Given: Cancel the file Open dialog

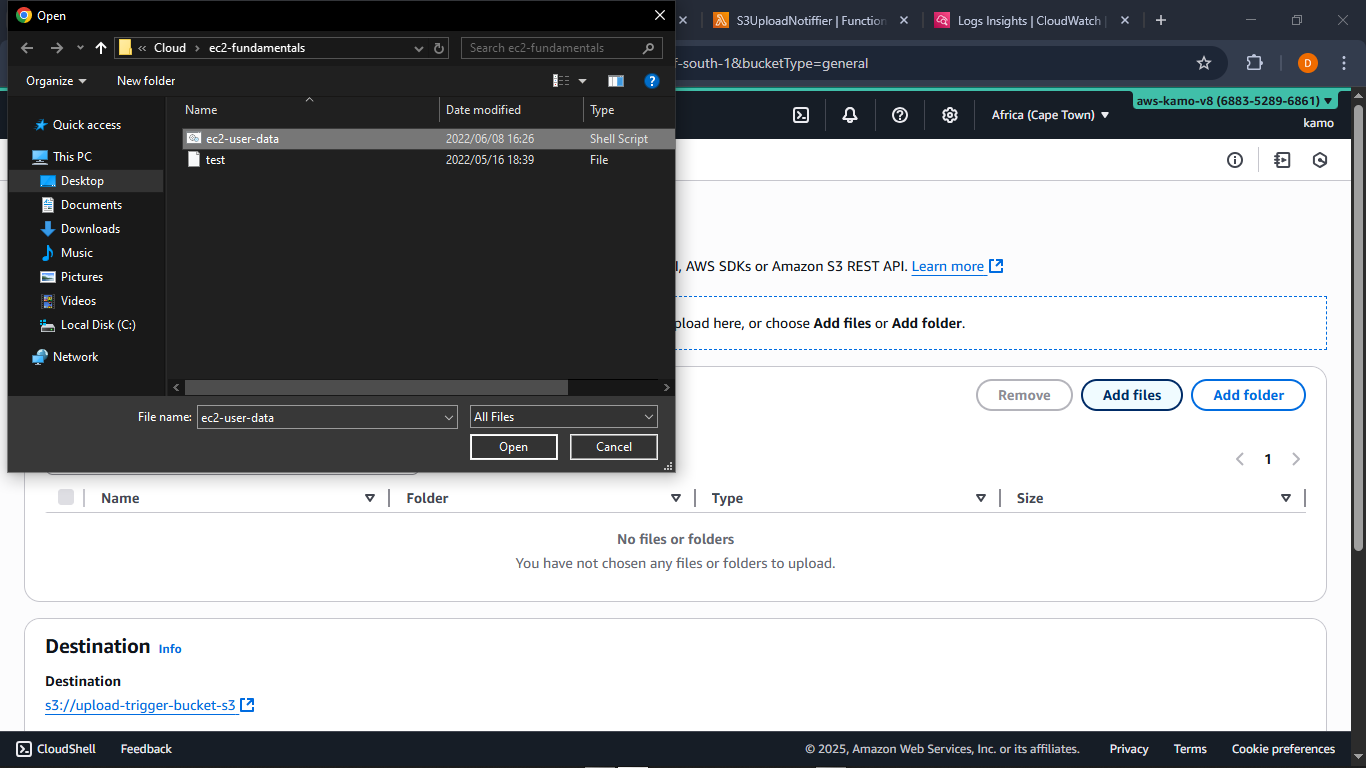Looking at the screenshot, I should pyautogui.click(x=614, y=447).
